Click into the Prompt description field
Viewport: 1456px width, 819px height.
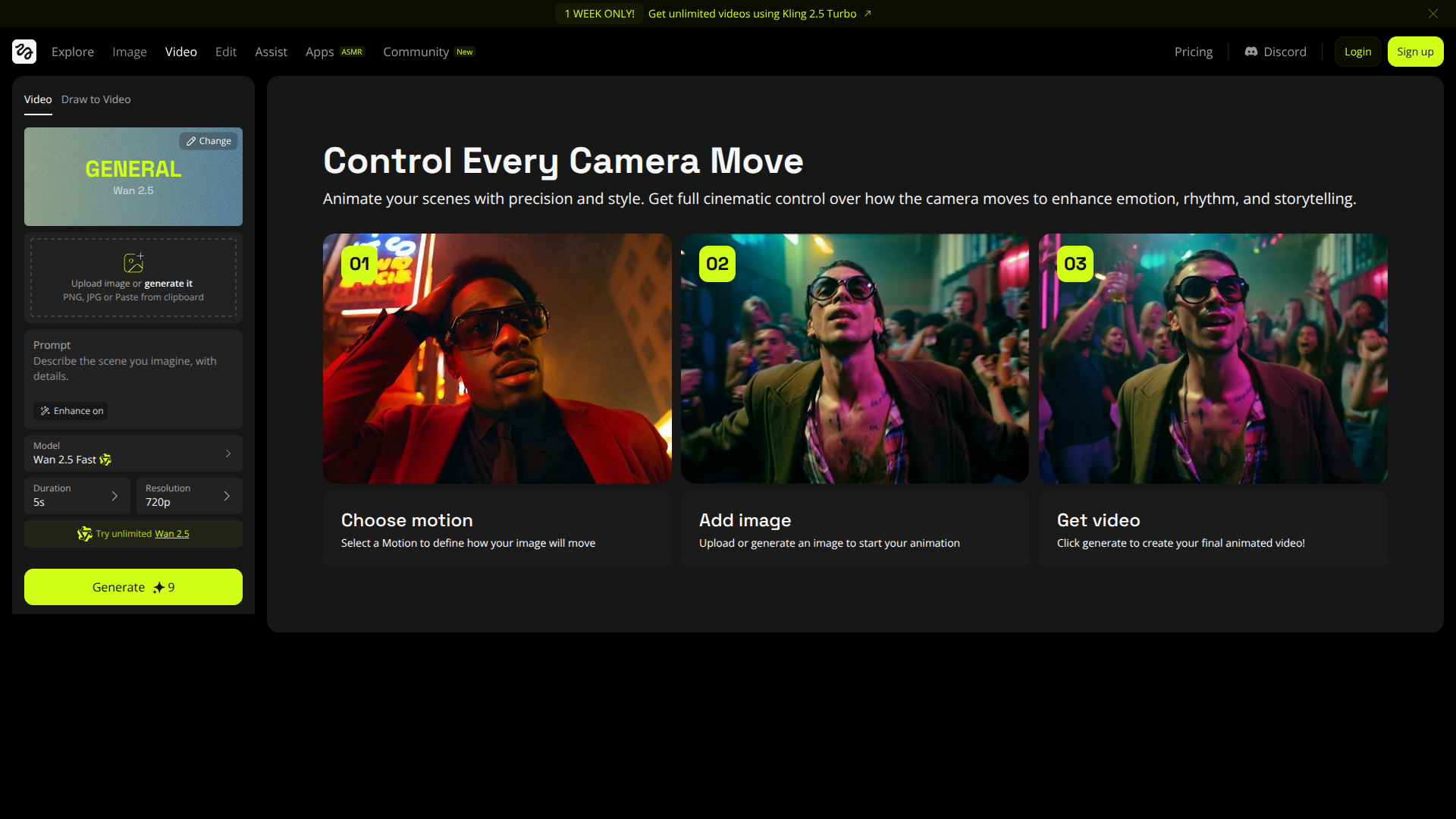click(125, 369)
